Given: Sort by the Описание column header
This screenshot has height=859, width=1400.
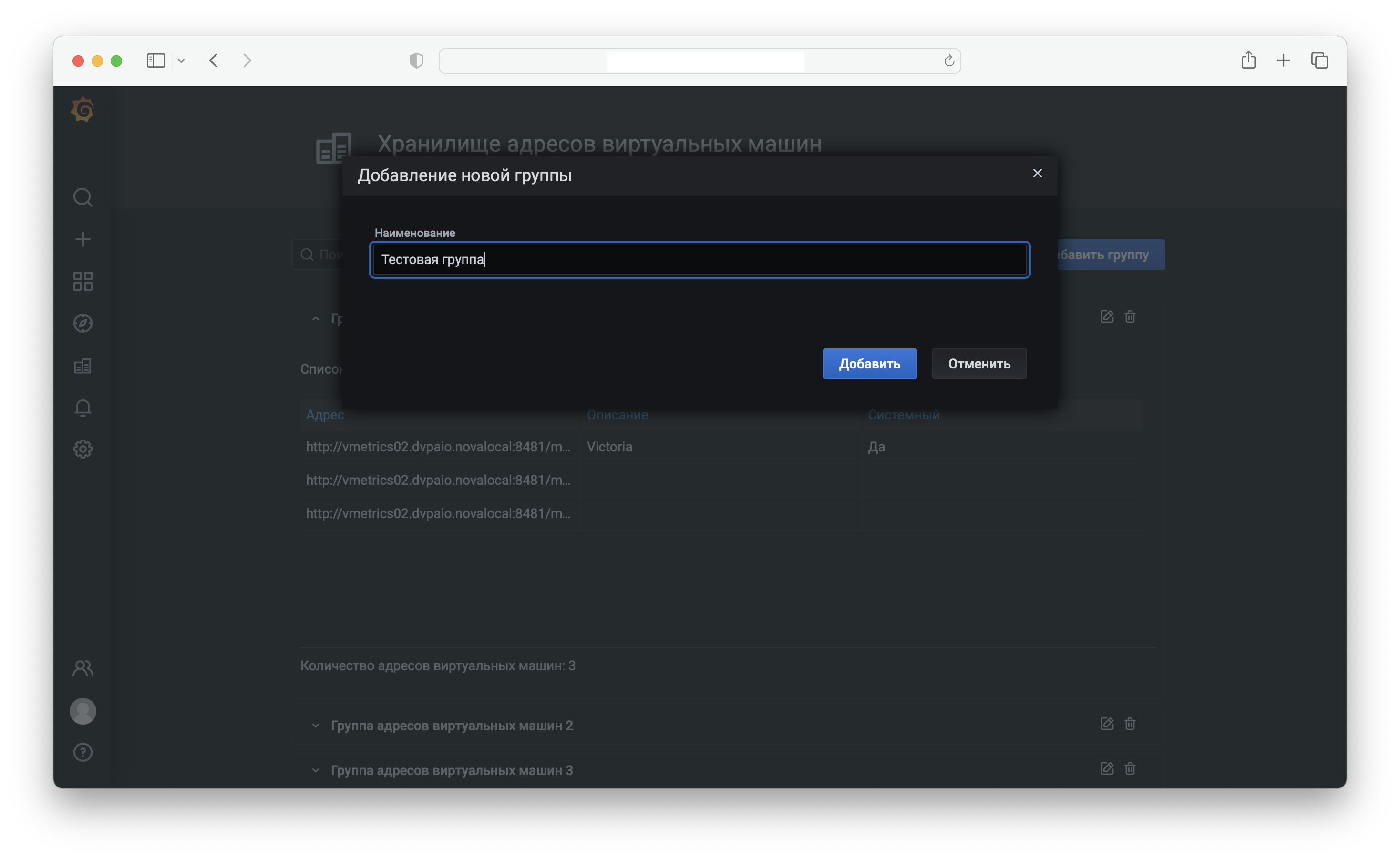Looking at the screenshot, I should (617, 415).
